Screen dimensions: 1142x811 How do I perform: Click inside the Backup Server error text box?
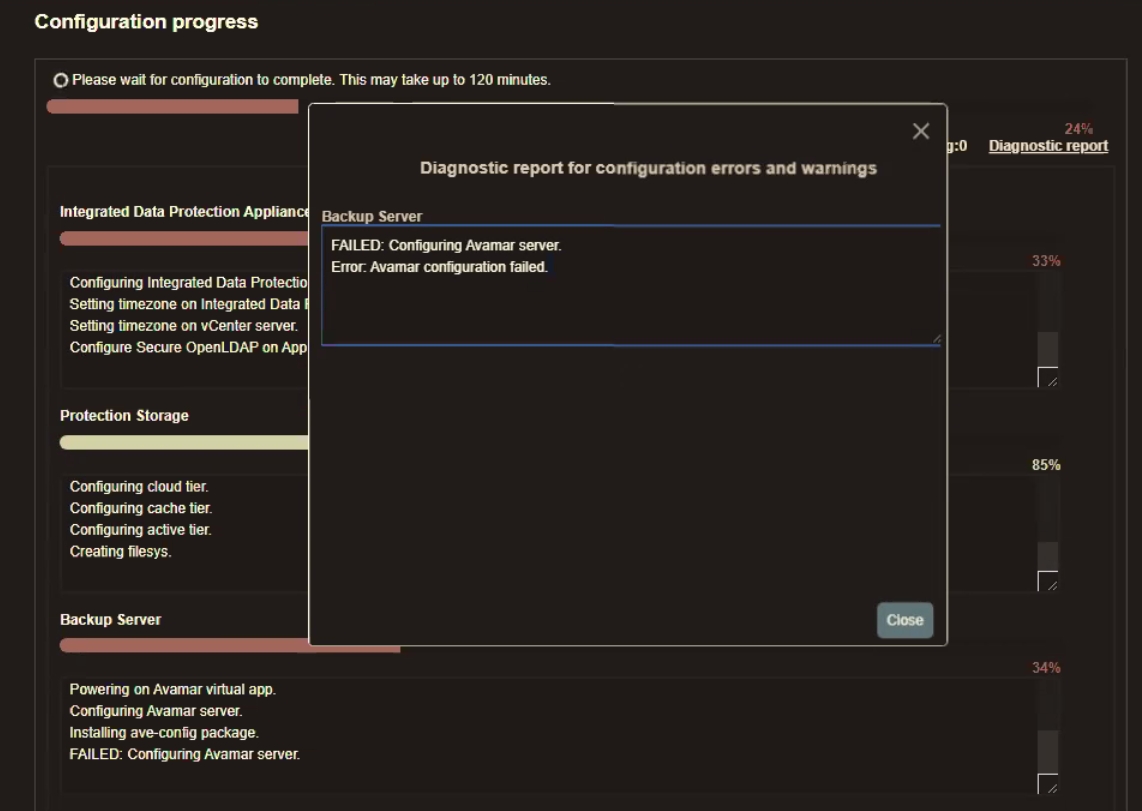point(631,285)
